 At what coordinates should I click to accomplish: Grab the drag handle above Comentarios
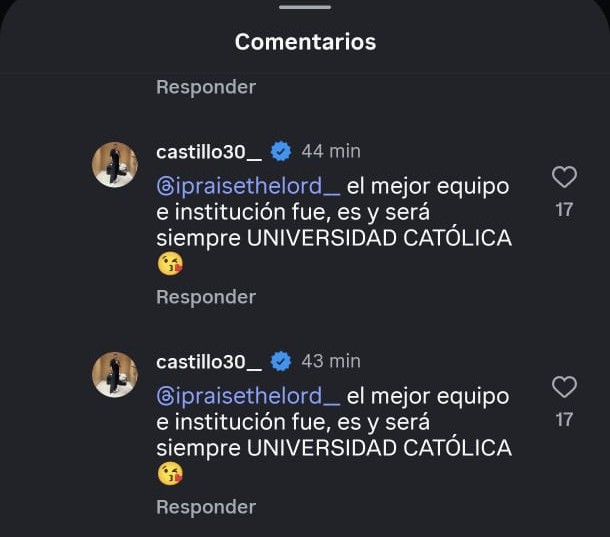(305, 6)
